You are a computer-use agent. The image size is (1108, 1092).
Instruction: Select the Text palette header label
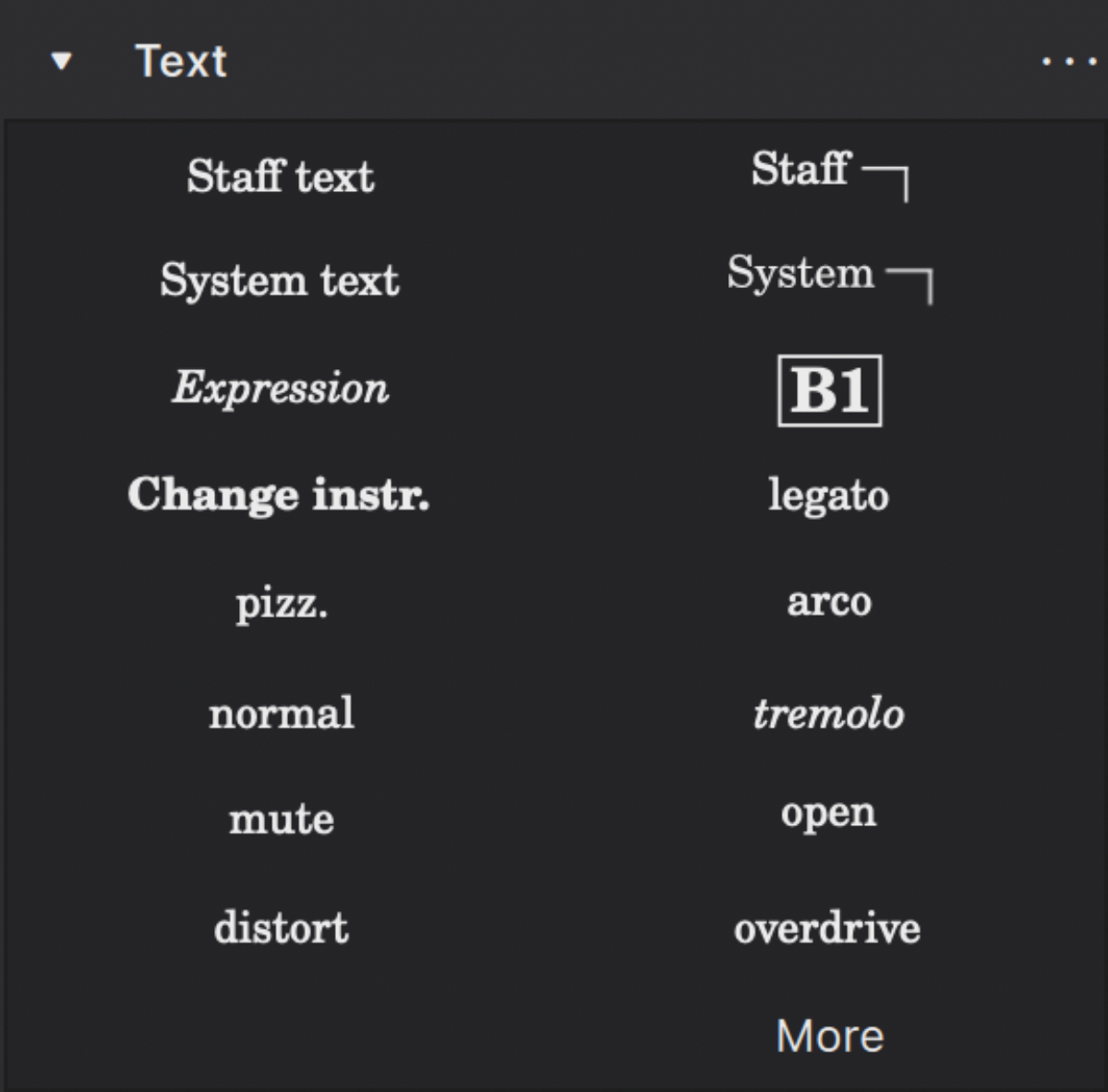[x=181, y=61]
